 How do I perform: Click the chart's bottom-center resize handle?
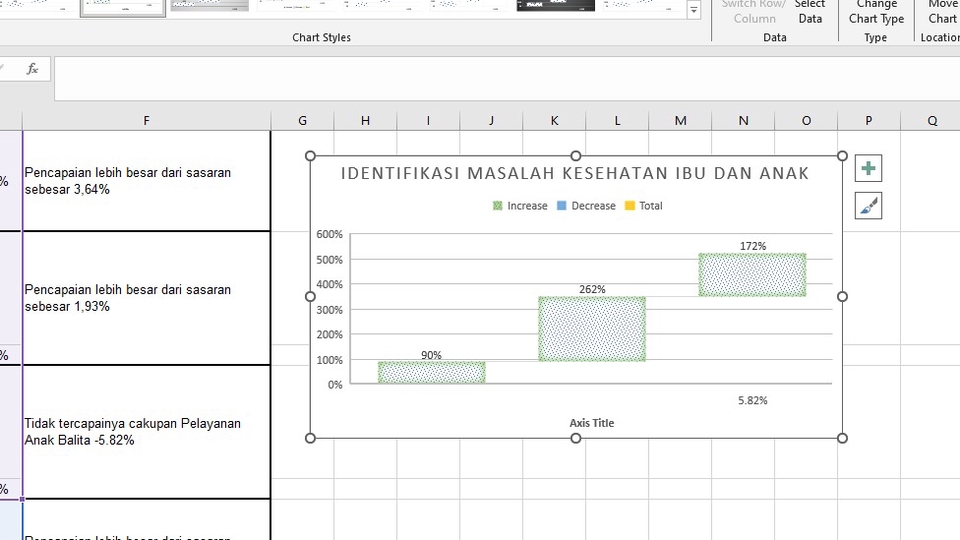(576, 438)
